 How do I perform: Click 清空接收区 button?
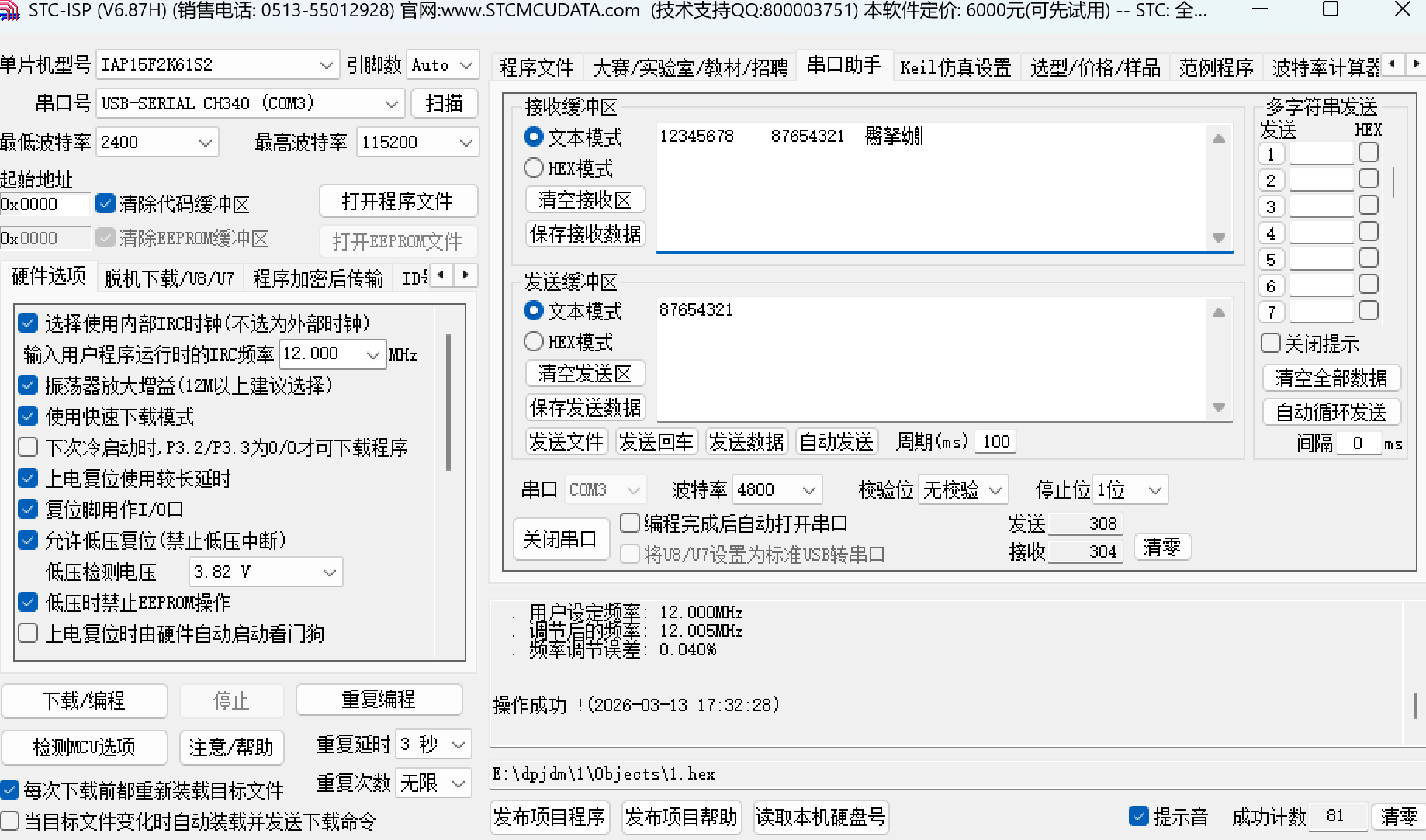585,199
